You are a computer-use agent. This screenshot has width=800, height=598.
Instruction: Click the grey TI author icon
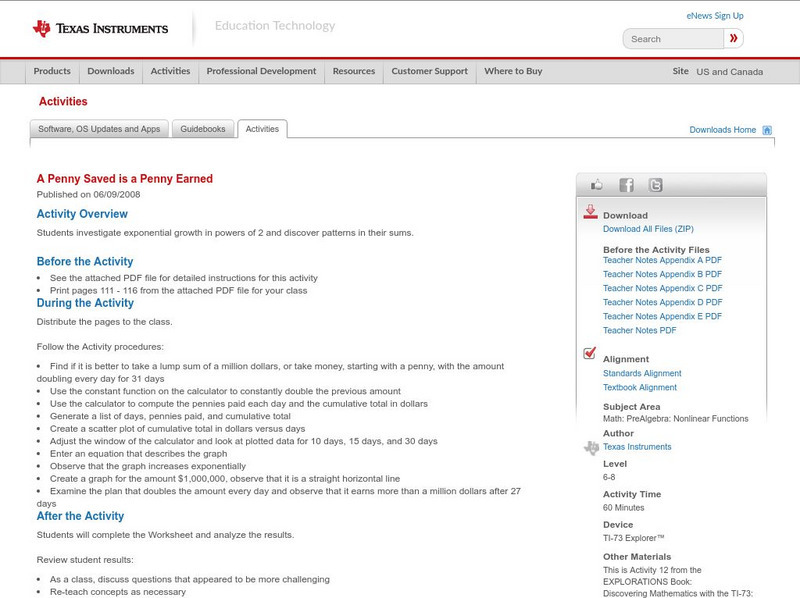[x=591, y=447]
